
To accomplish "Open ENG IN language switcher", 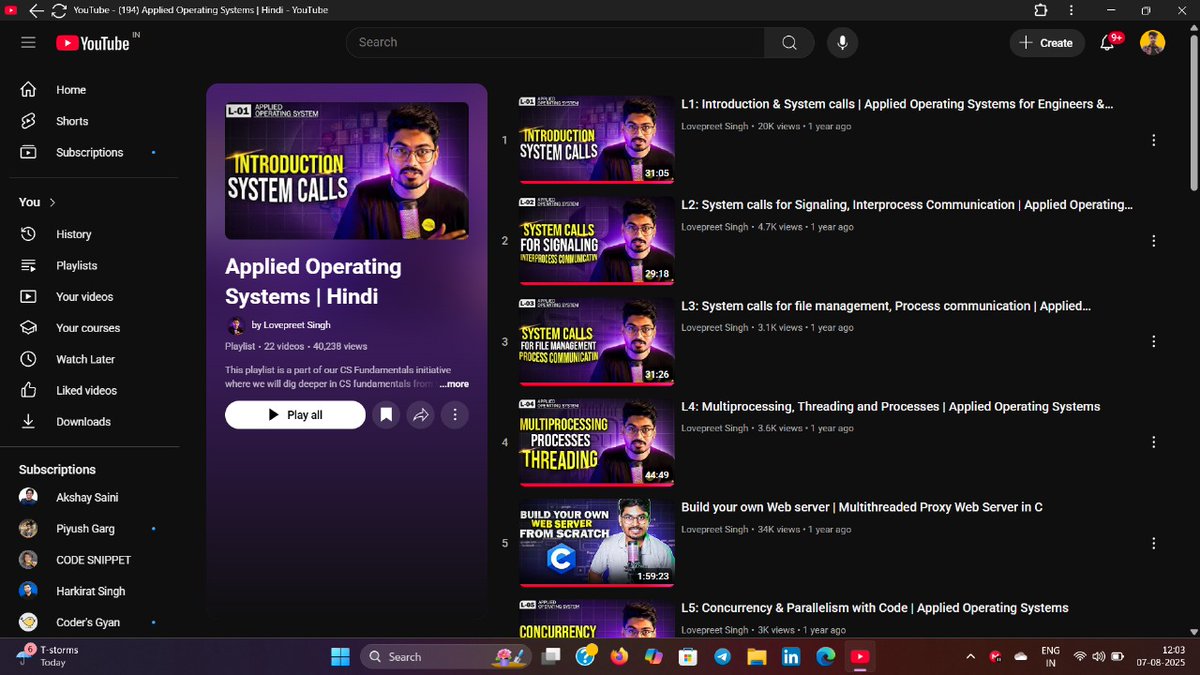I will click(1050, 656).
